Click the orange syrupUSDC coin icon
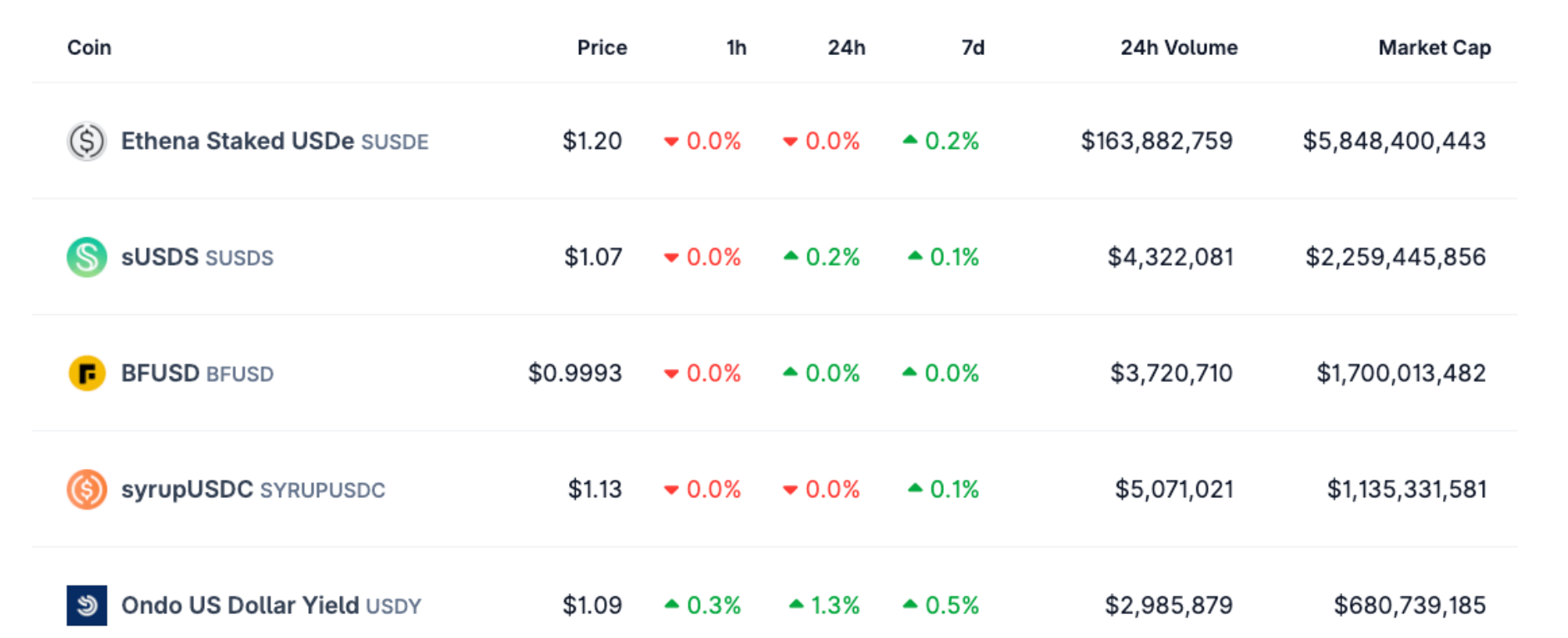 (x=87, y=489)
